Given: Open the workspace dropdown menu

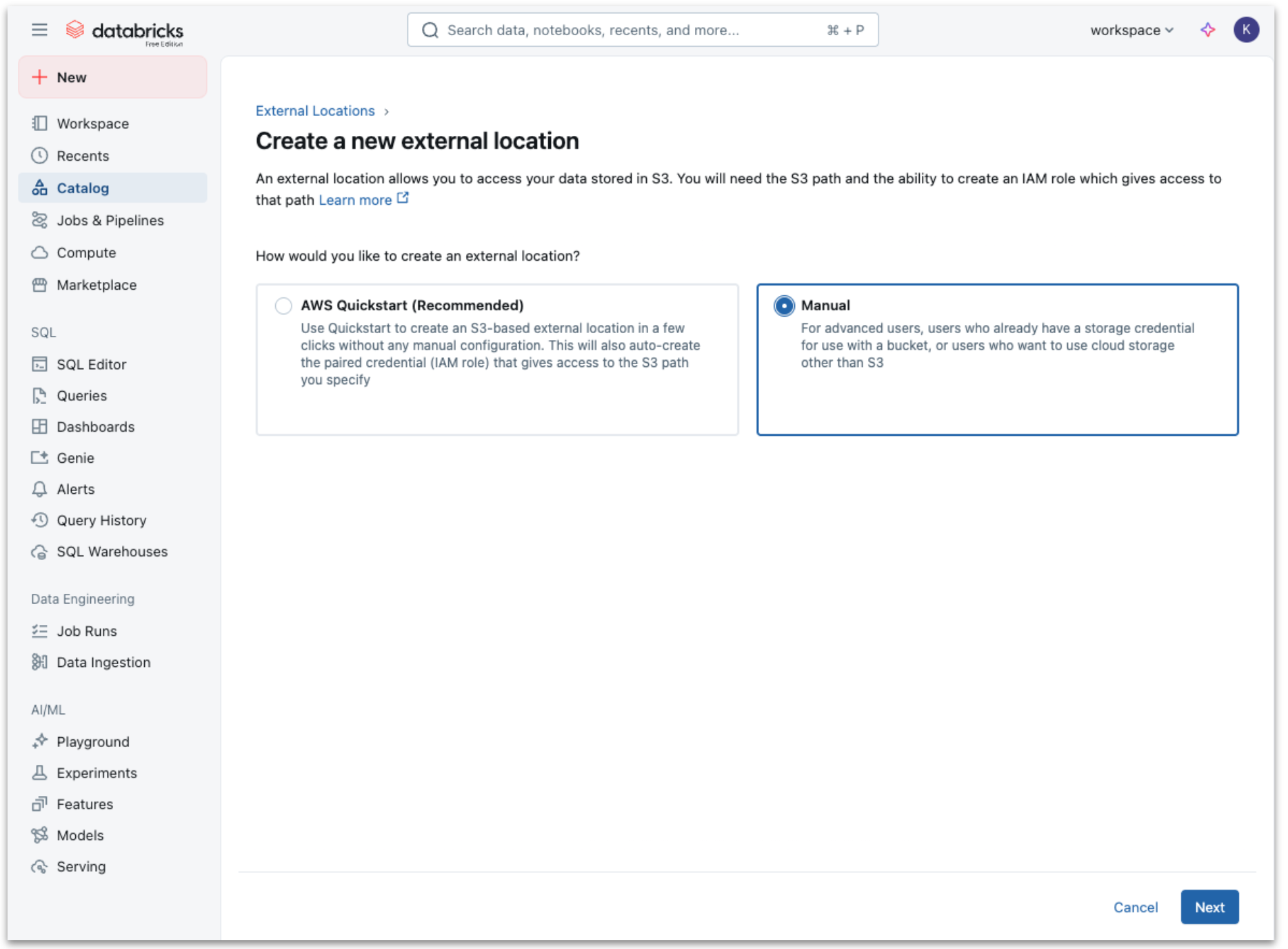Looking at the screenshot, I should [x=1131, y=30].
